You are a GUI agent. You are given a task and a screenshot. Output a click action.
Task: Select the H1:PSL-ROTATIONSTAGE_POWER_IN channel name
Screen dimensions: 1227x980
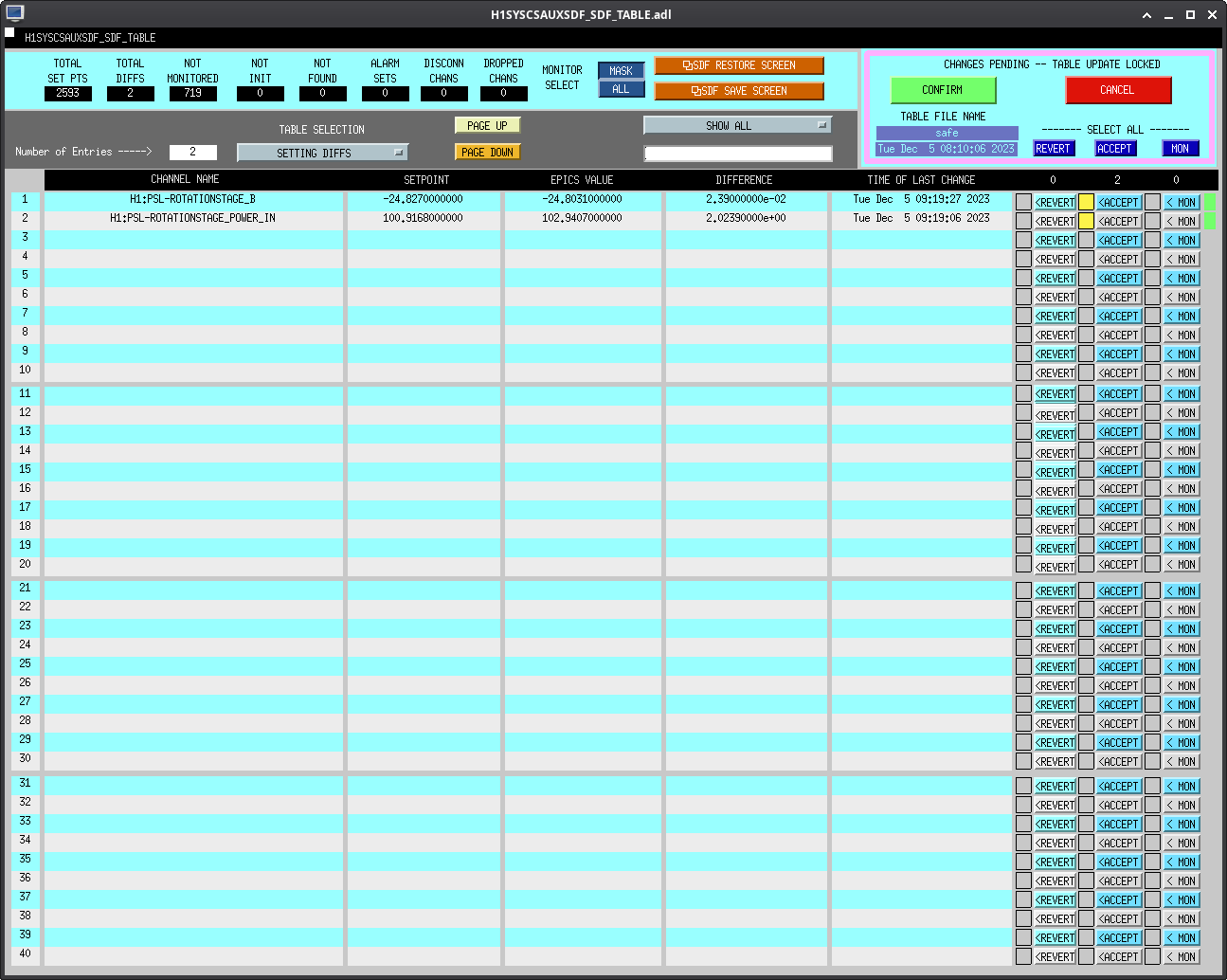click(193, 218)
